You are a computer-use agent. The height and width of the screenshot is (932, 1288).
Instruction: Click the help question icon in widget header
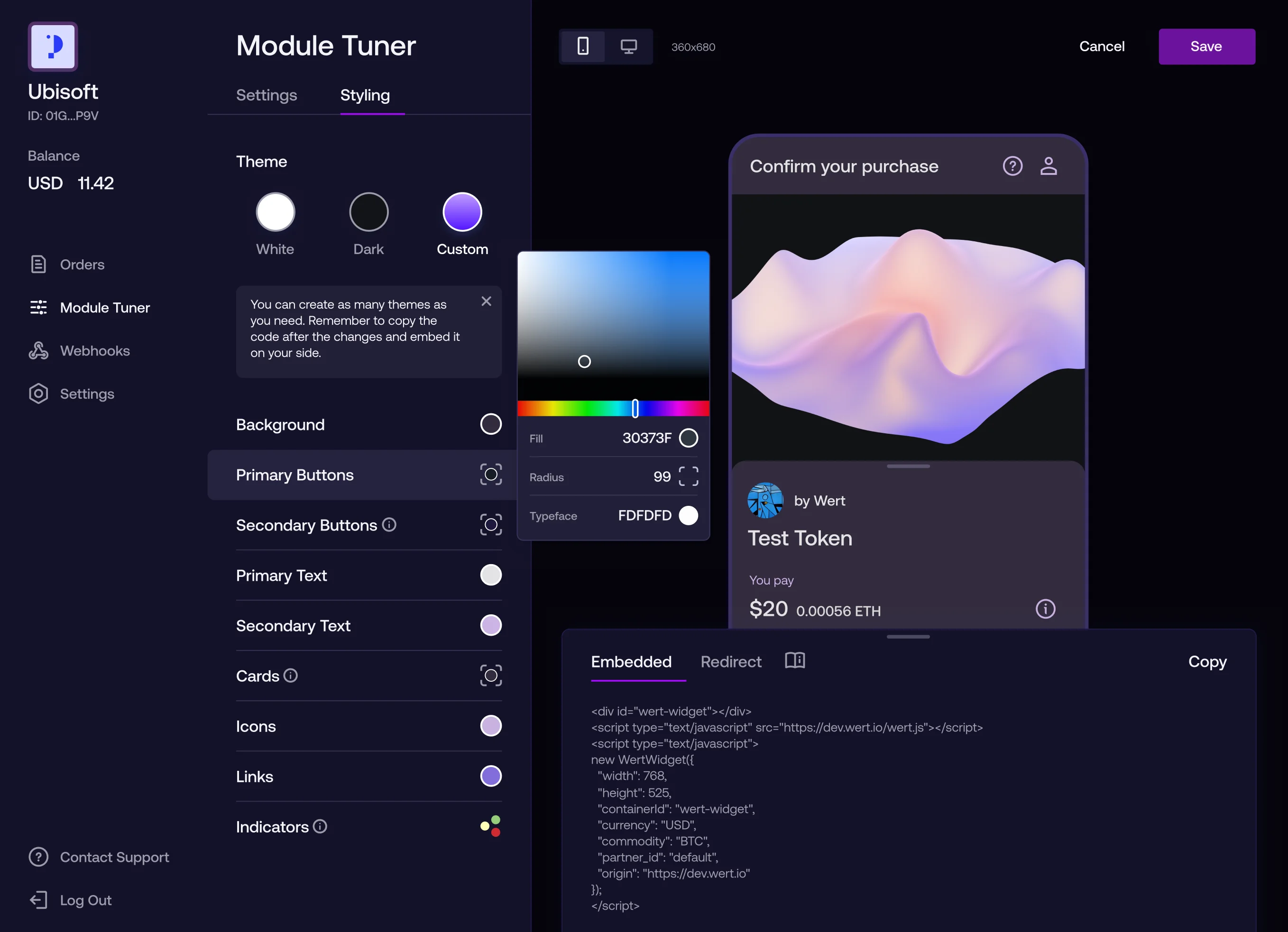click(x=1012, y=166)
